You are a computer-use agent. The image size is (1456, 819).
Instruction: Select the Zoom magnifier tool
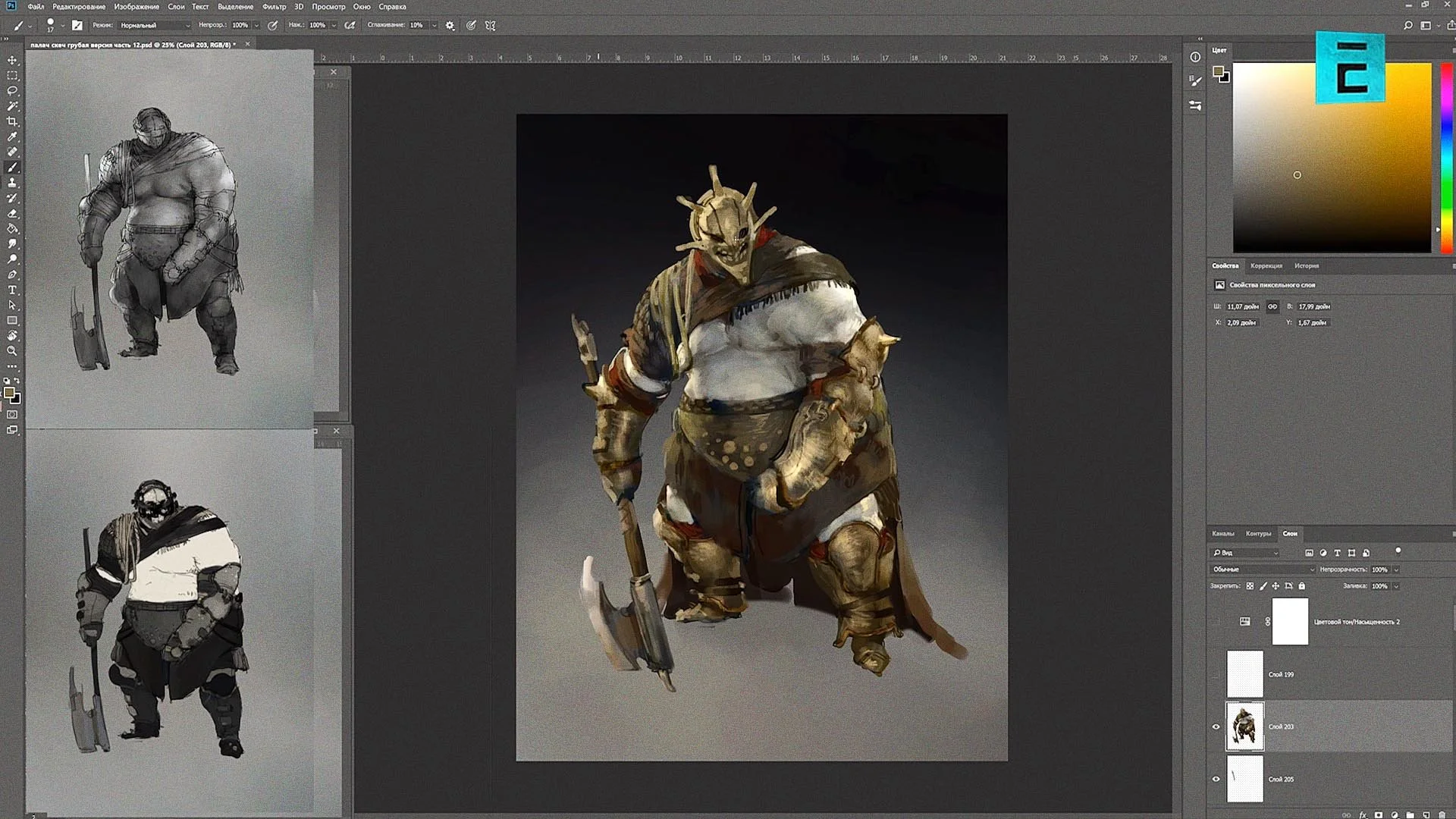coord(12,351)
